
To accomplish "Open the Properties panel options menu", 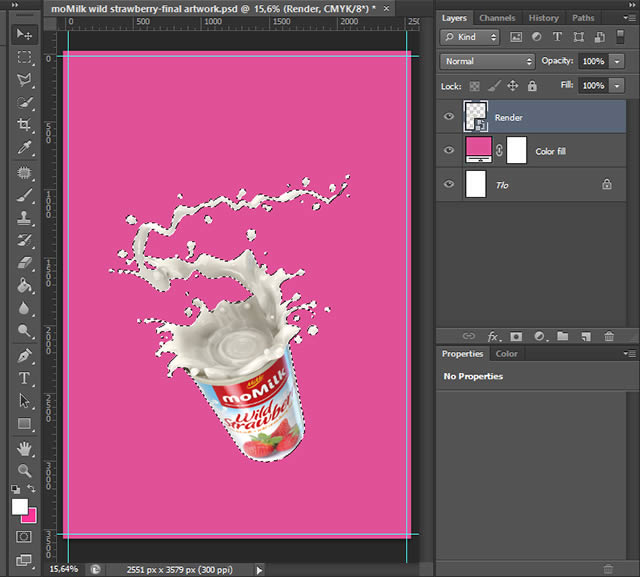I will (x=629, y=354).
